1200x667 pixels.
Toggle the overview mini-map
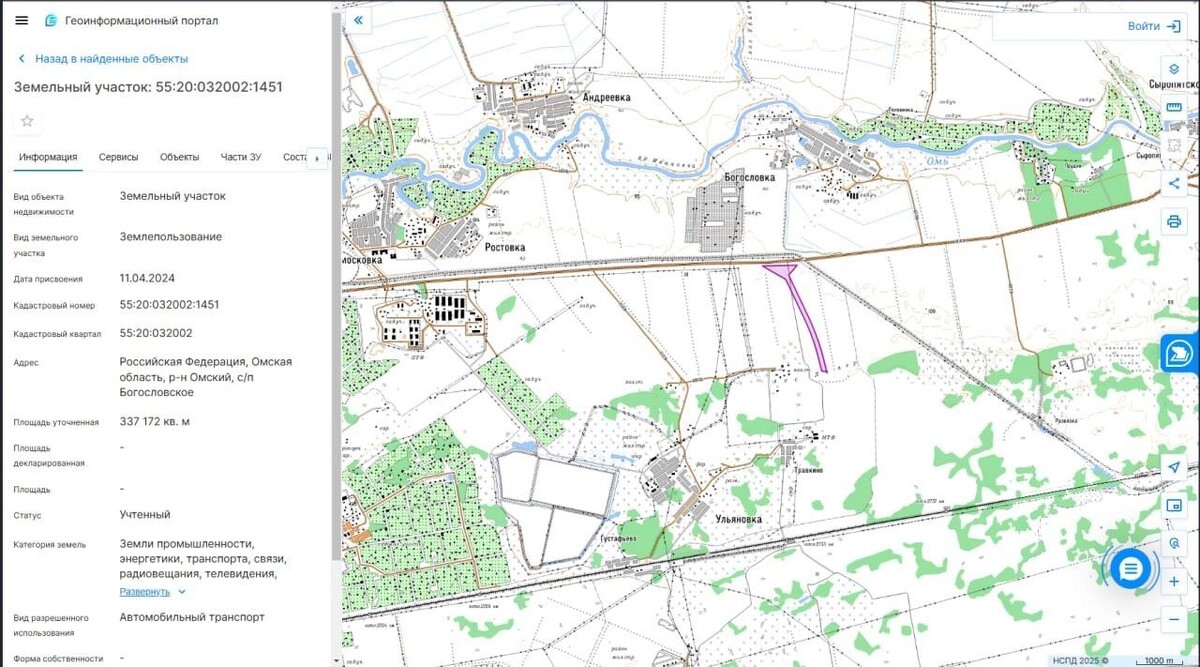tap(1174, 505)
